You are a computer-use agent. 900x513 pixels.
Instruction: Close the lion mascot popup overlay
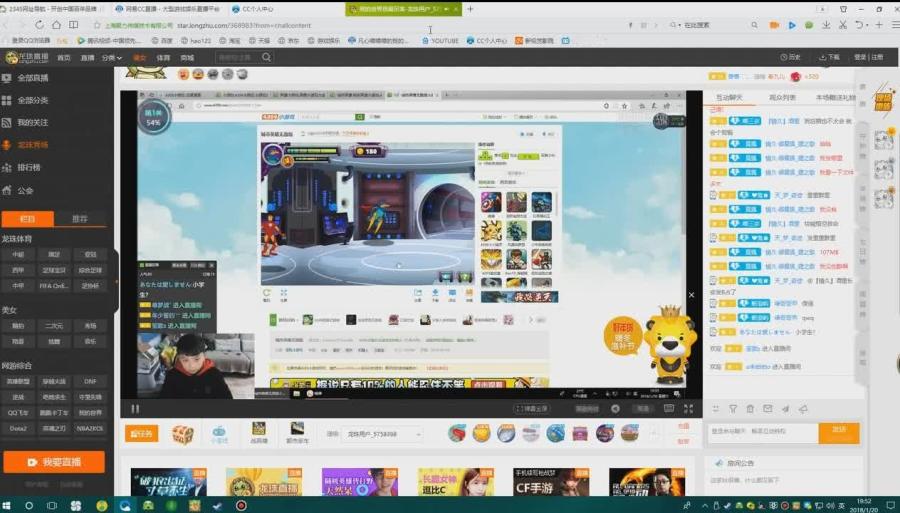tap(691, 295)
